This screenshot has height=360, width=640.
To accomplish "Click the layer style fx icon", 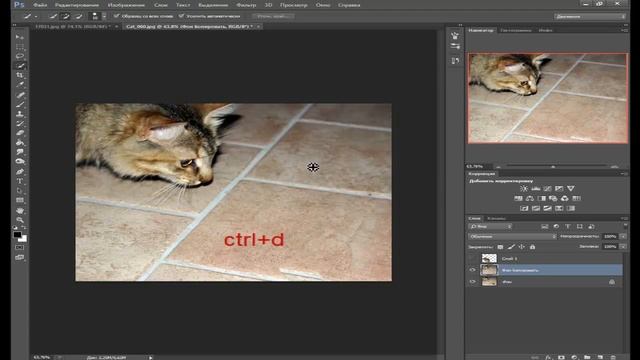I will (x=548, y=357).
